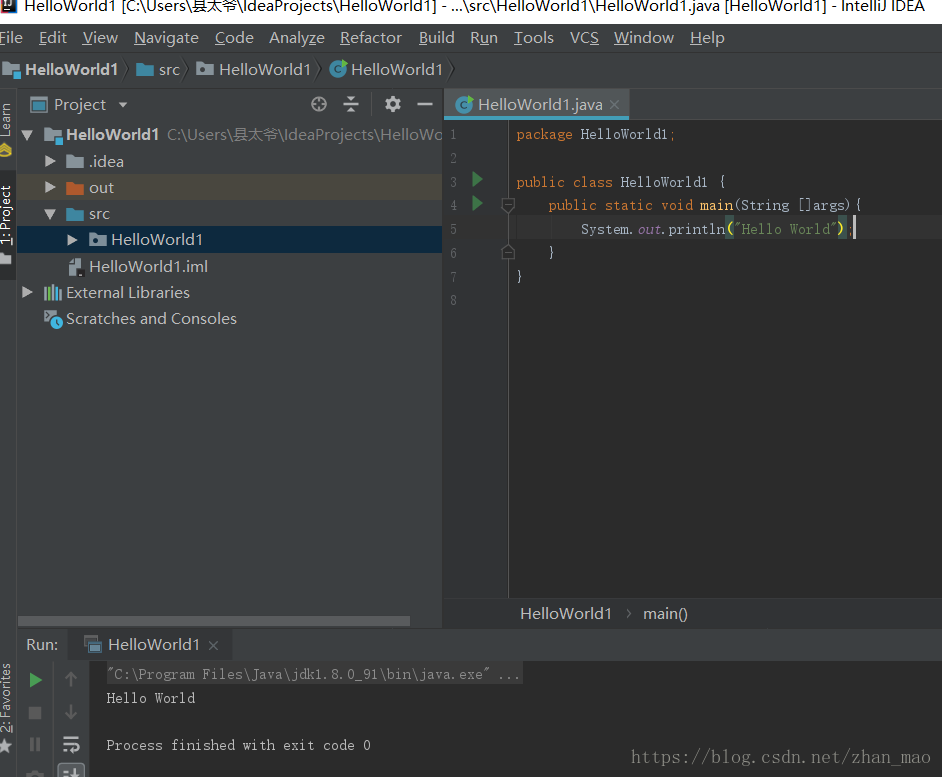Click scroll to end icon in Run console

click(x=71, y=771)
